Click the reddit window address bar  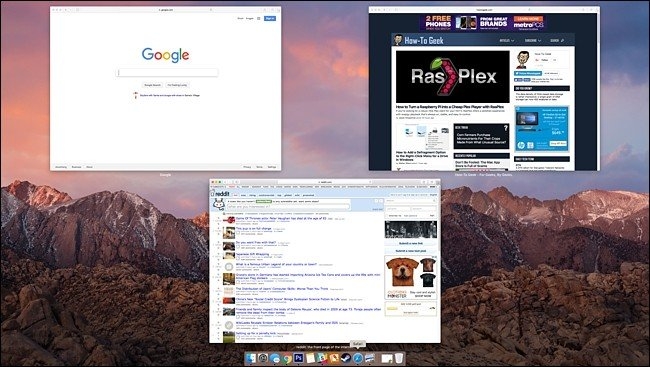[325, 182]
